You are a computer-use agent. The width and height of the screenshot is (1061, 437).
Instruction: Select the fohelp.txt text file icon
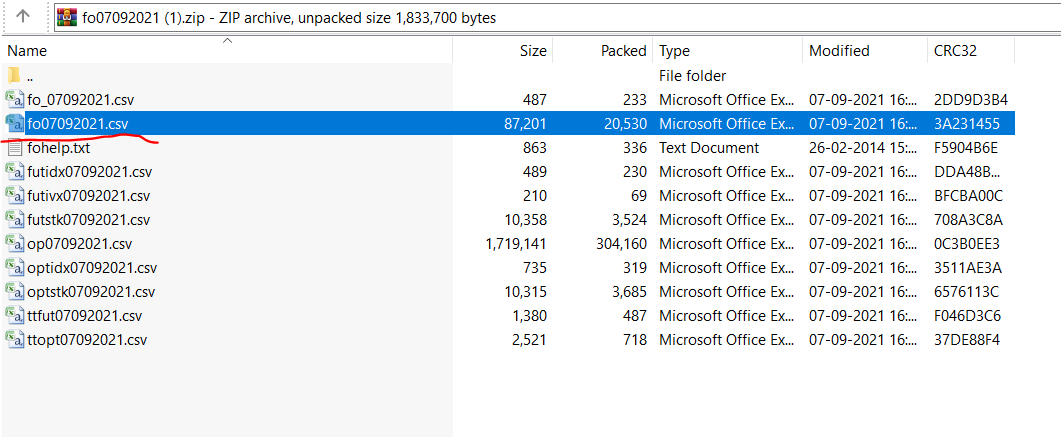[x=15, y=147]
